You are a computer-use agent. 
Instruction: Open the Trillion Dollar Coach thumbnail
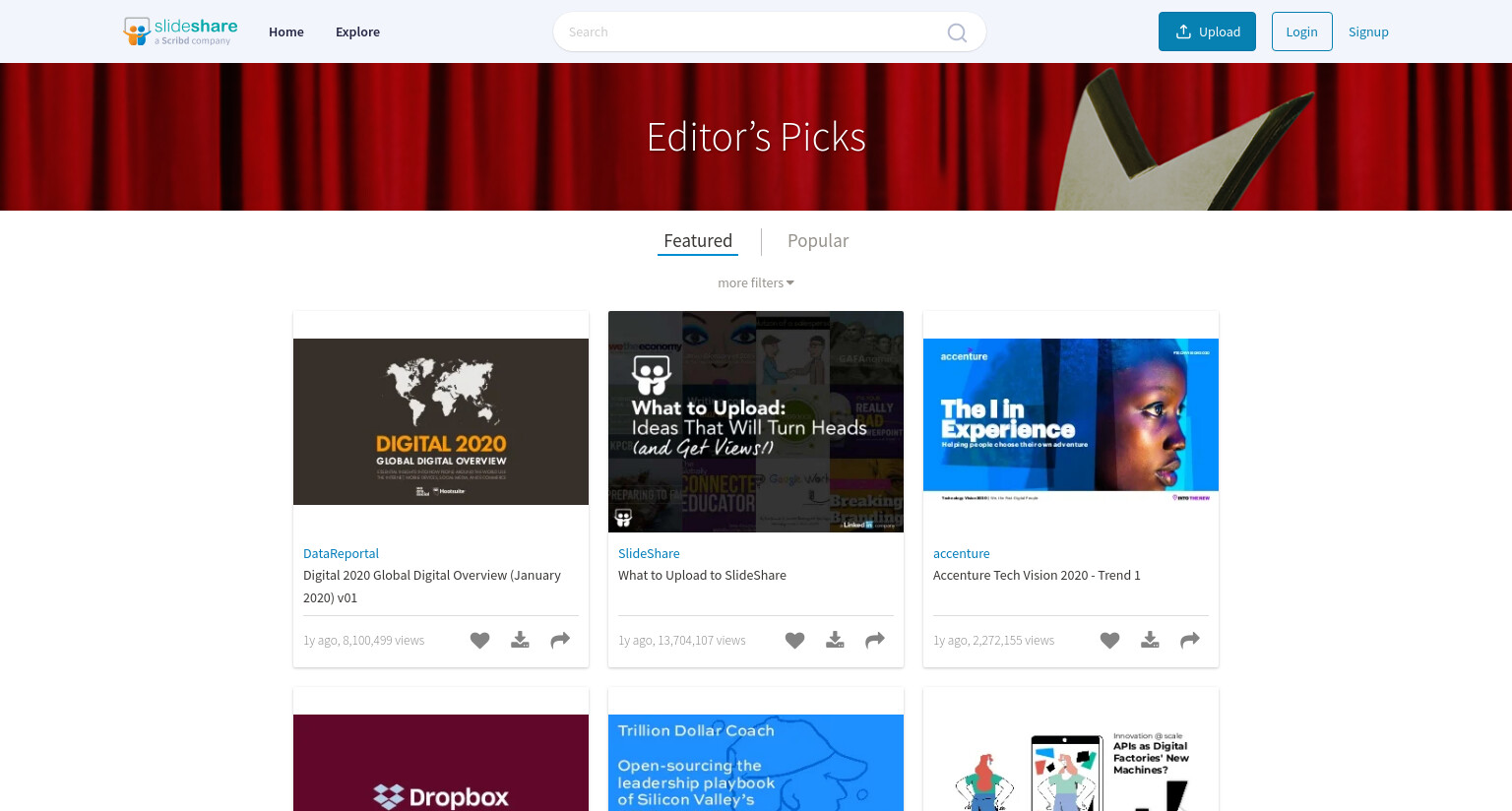click(756, 763)
